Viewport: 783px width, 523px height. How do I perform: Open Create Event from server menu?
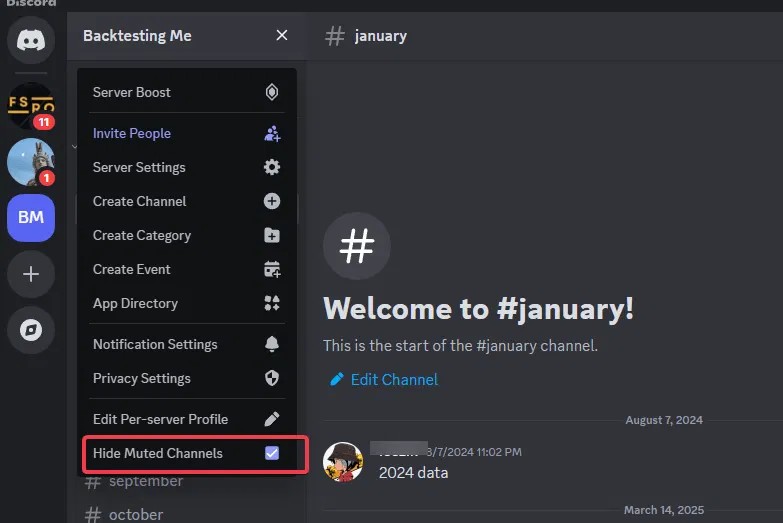click(132, 269)
